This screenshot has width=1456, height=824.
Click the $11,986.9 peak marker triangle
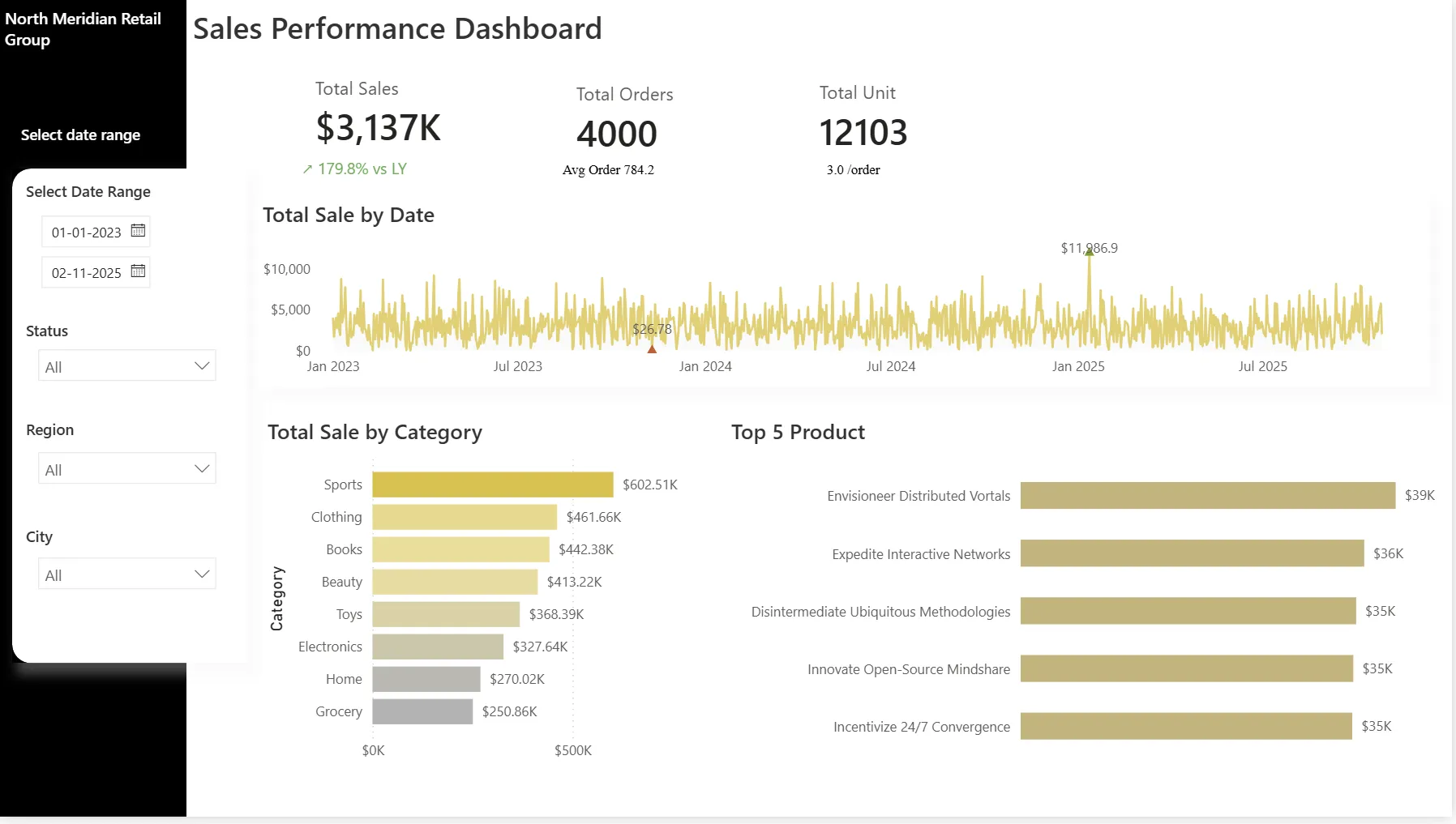(x=1090, y=252)
